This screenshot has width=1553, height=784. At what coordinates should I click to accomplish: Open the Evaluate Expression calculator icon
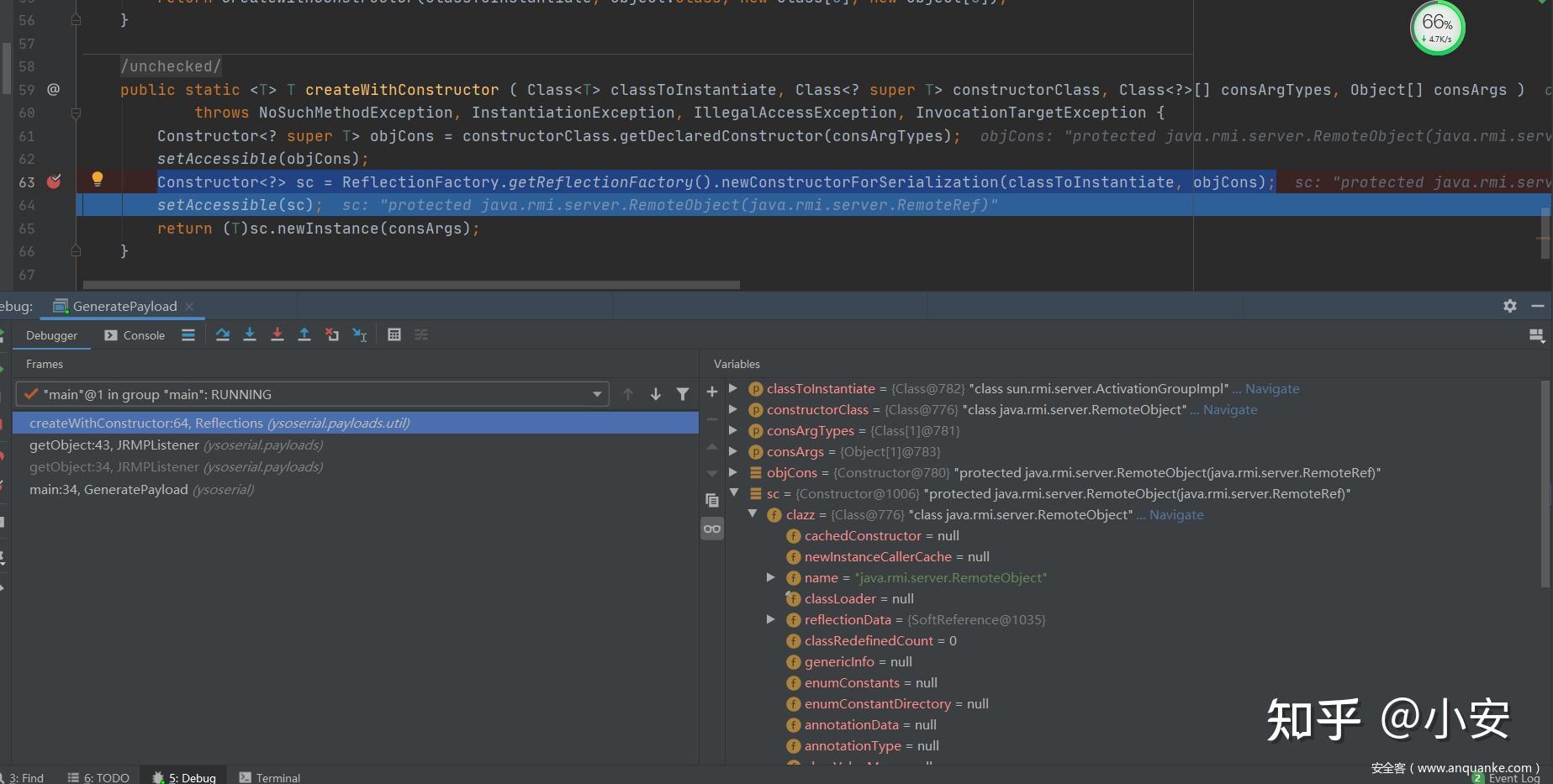pyautogui.click(x=394, y=334)
